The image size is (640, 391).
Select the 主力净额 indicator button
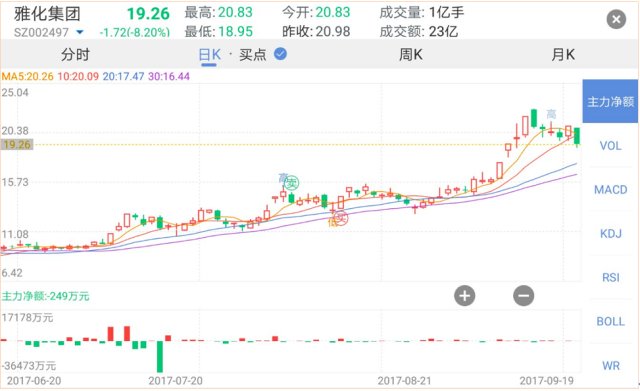pos(610,101)
